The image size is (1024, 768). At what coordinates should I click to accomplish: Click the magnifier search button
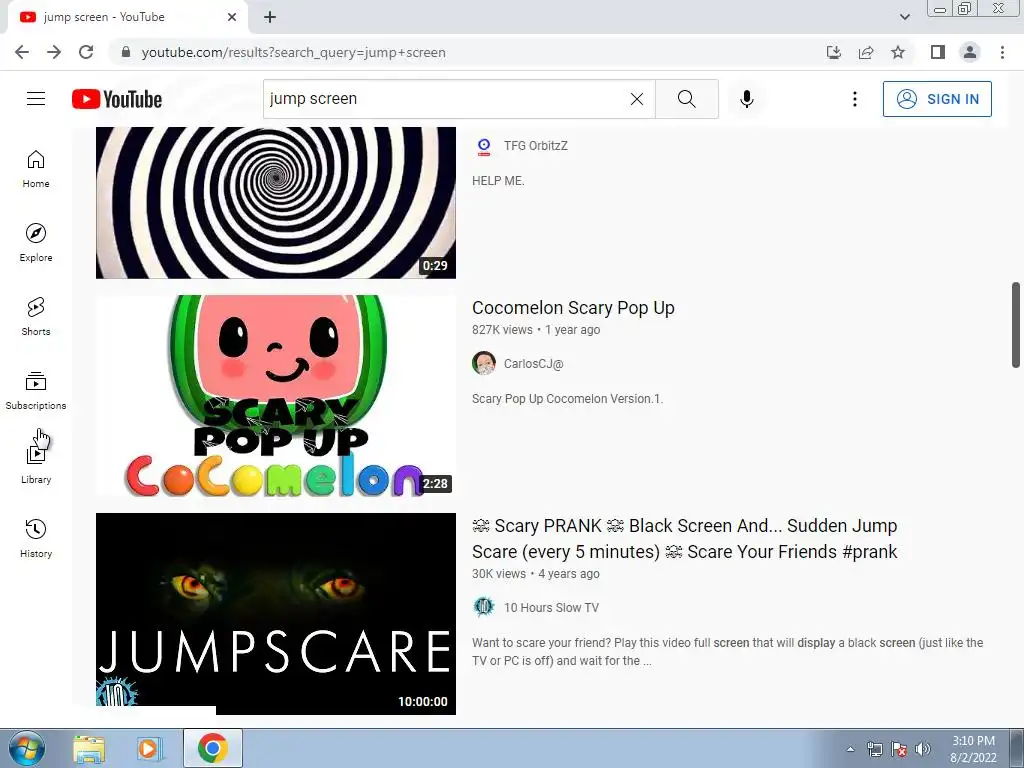tap(686, 99)
